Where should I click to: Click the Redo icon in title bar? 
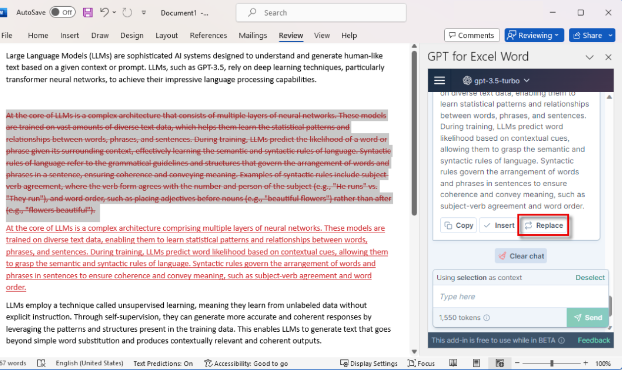point(127,13)
